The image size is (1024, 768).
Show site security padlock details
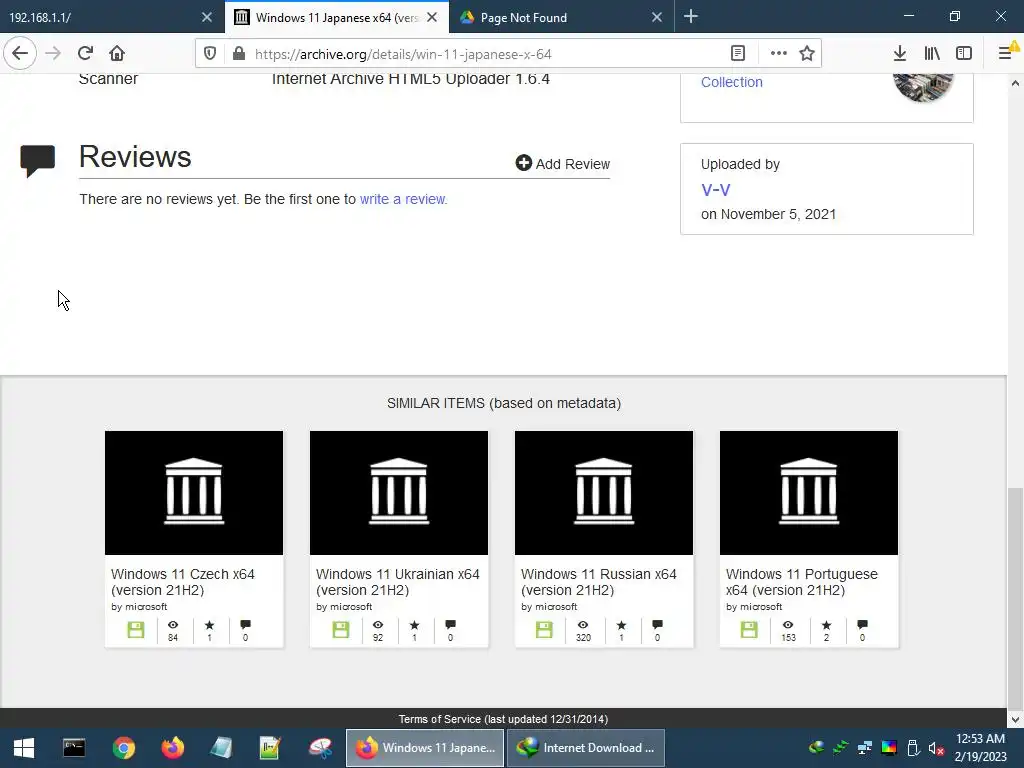click(x=239, y=54)
